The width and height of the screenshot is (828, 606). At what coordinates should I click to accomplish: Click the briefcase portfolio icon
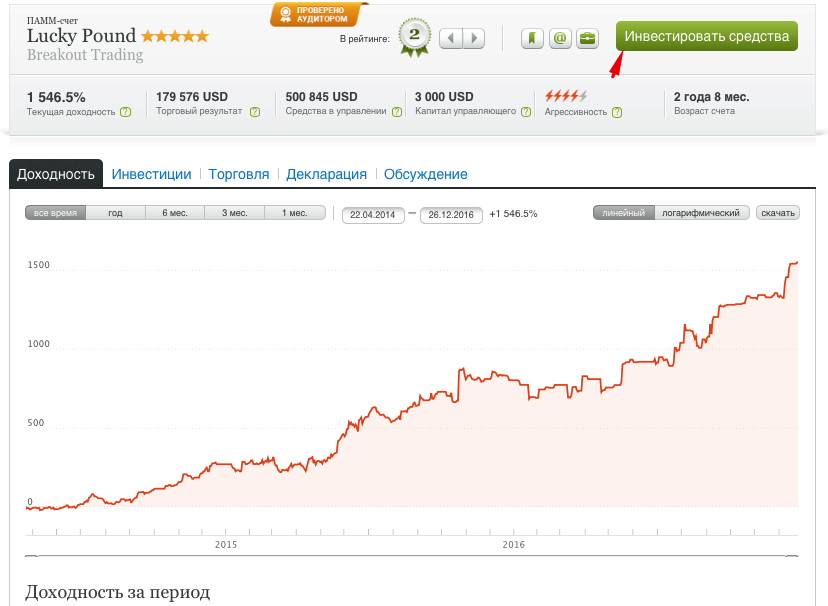tap(587, 38)
